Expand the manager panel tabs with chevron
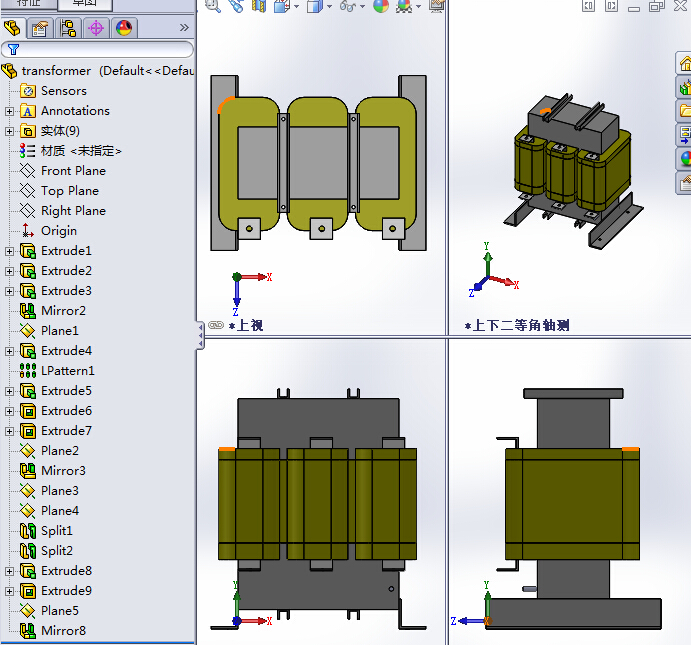Screen dimensions: 691x645 click(x=183, y=28)
